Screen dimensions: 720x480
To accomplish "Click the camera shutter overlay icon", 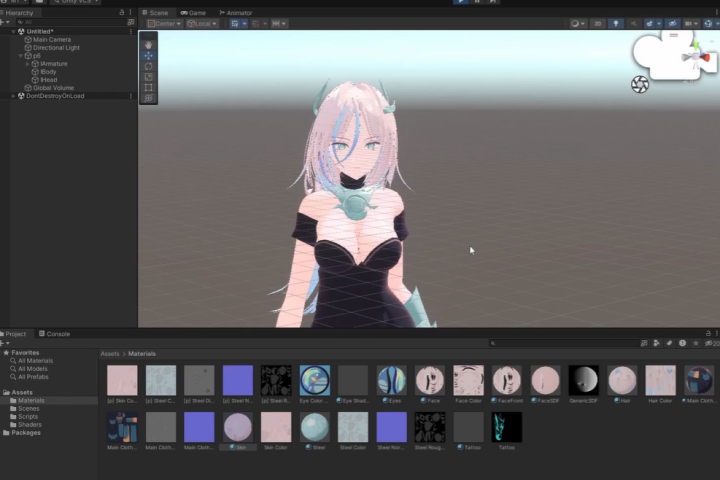I will click(640, 85).
